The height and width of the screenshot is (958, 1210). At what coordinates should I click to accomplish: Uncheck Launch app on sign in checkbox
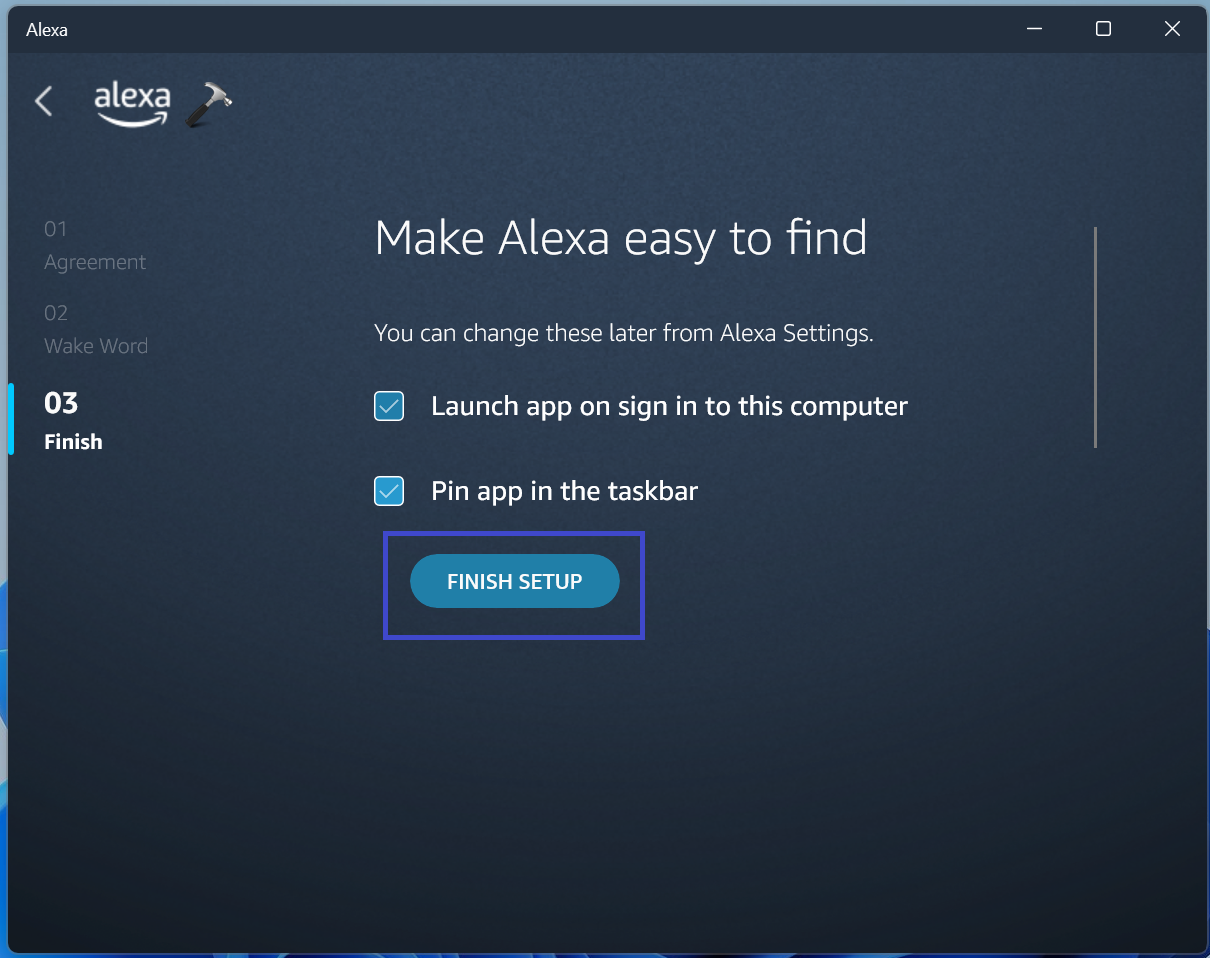tap(389, 406)
